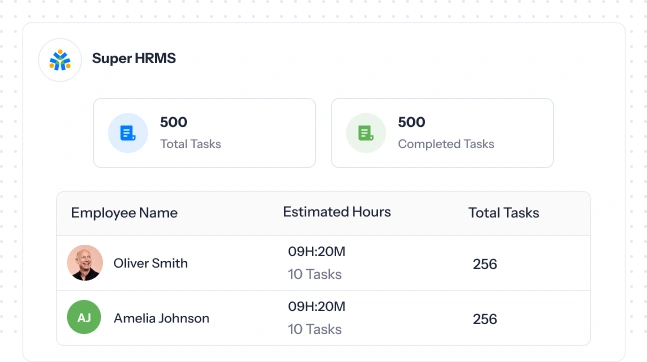Click the 500 count in Completed Tasks
This screenshot has height=362, width=647.
tap(411, 122)
